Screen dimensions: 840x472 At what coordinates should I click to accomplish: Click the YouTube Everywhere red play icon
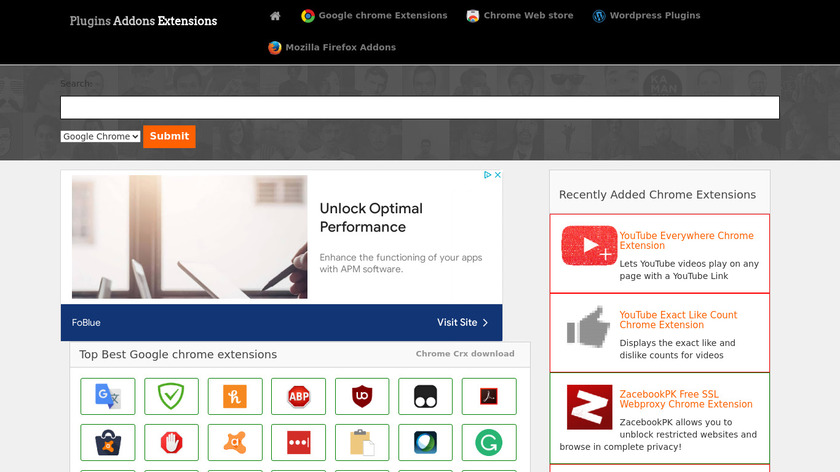(x=589, y=245)
